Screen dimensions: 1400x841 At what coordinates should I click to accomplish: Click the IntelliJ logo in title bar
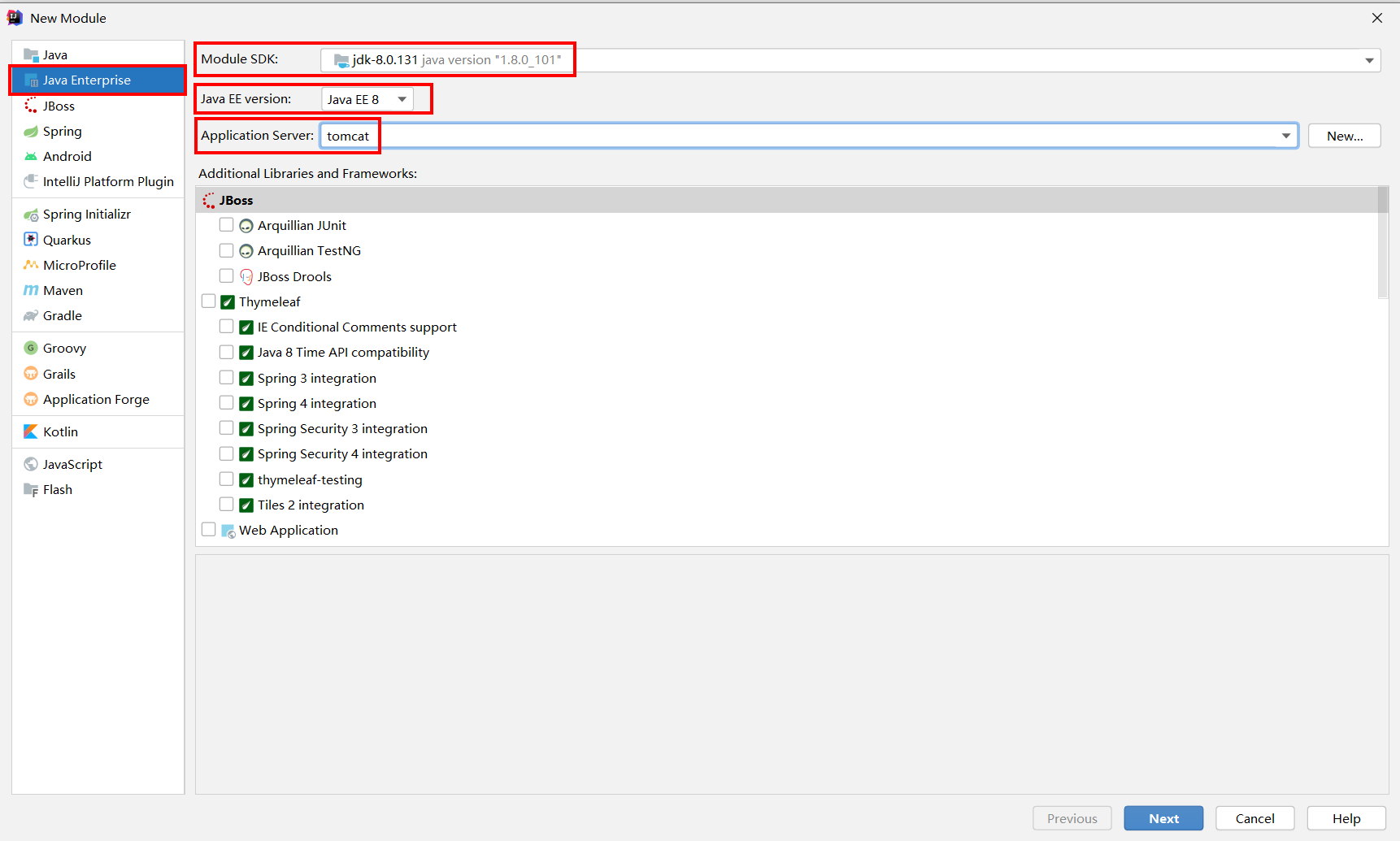tap(15, 18)
